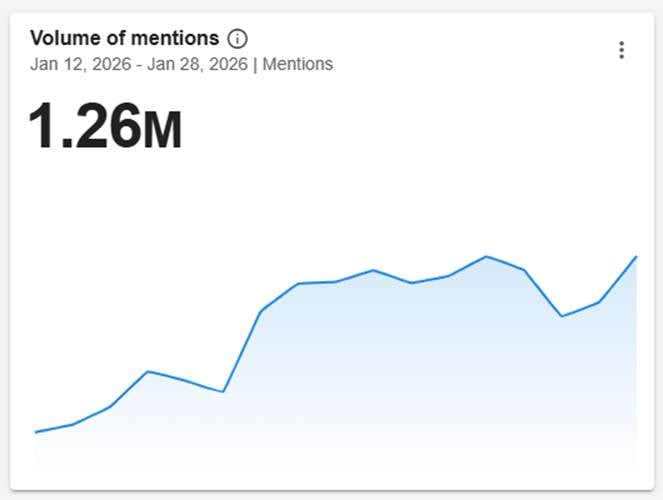Select the leftmost data point on the line

pyautogui.click(x=36, y=432)
